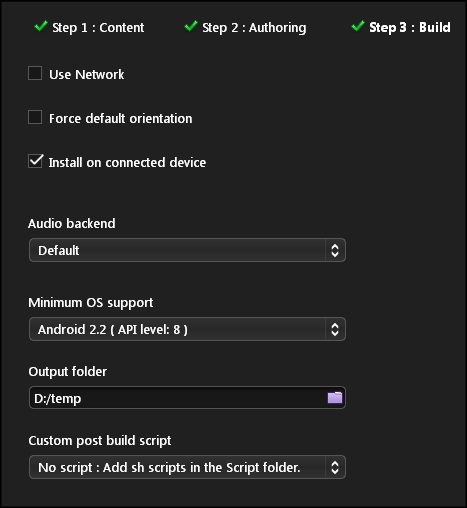Click the post build script up-down arrows
This screenshot has width=467, height=508.
pyautogui.click(x=335, y=467)
